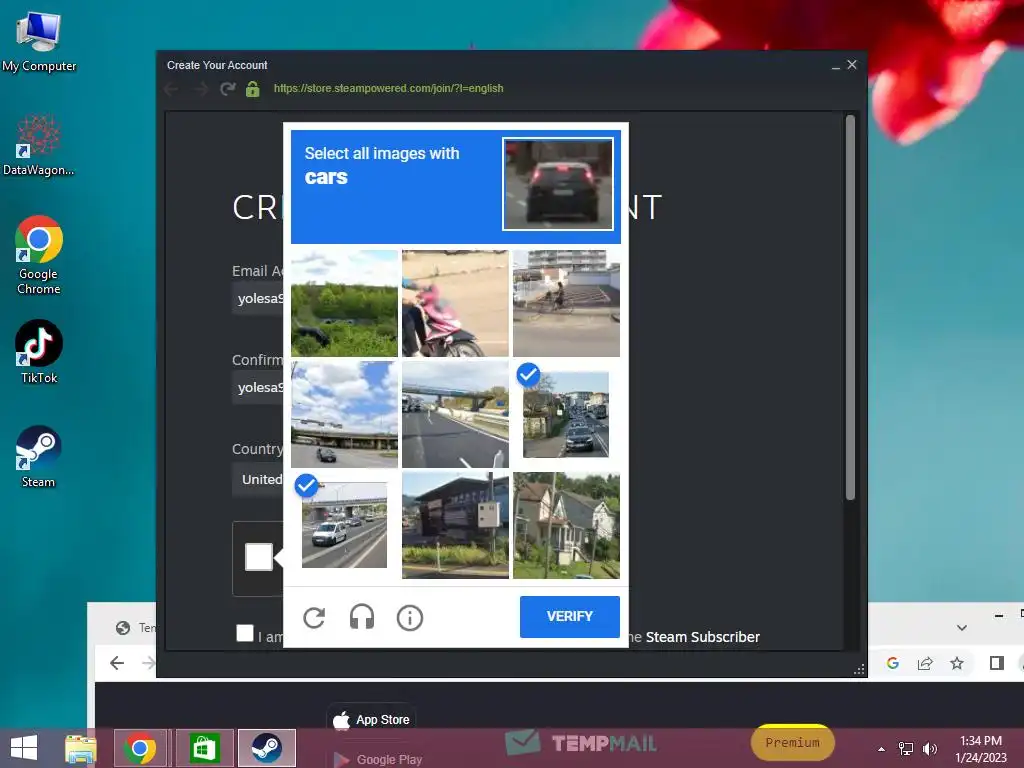The width and height of the screenshot is (1024, 768).
Task: Click the tile with the dark wooden building
Action: (x=455, y=526)
